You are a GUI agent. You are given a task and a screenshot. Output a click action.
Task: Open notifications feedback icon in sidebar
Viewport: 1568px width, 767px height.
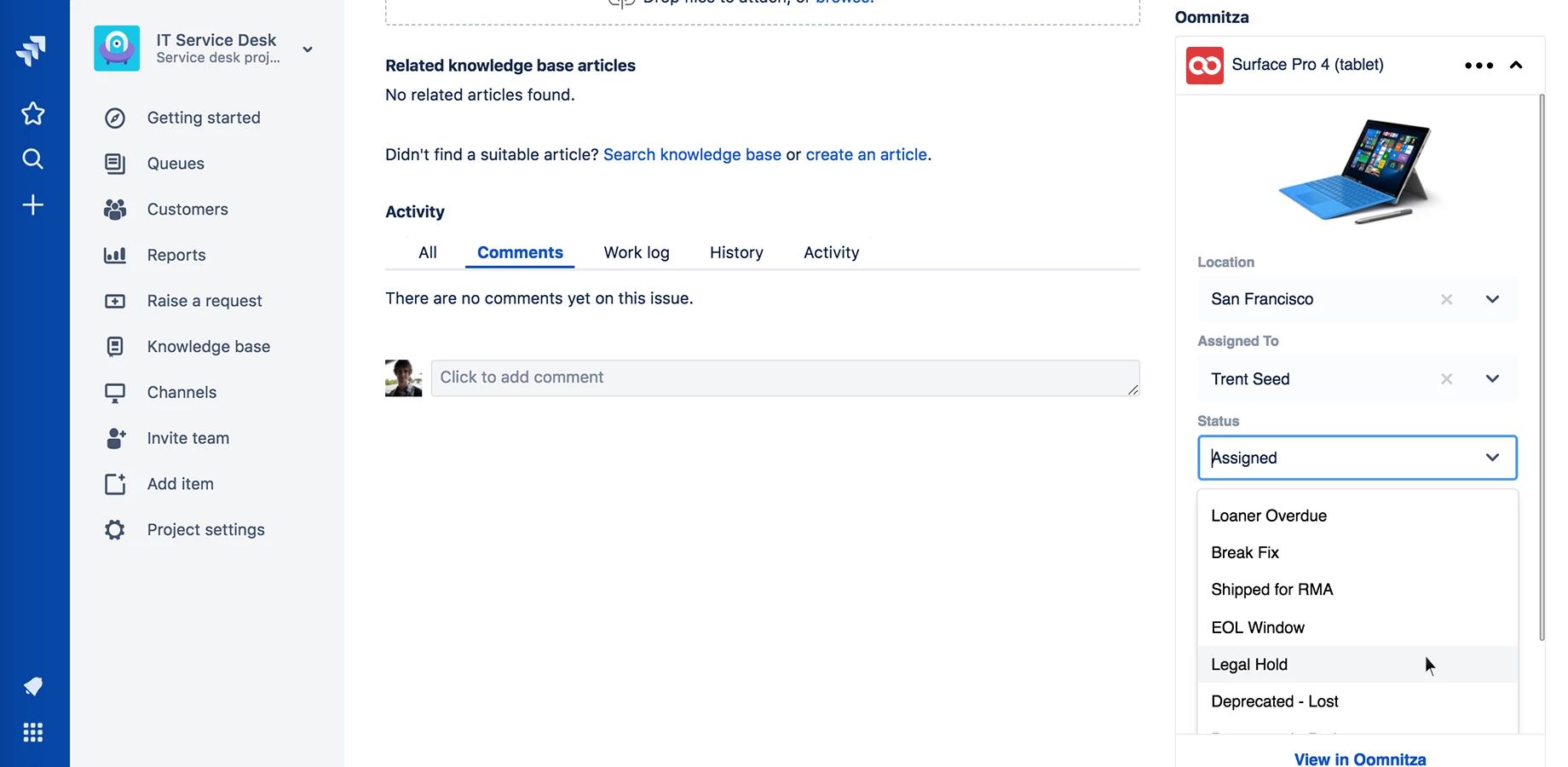pyautogui.click(x=32, y=687)
